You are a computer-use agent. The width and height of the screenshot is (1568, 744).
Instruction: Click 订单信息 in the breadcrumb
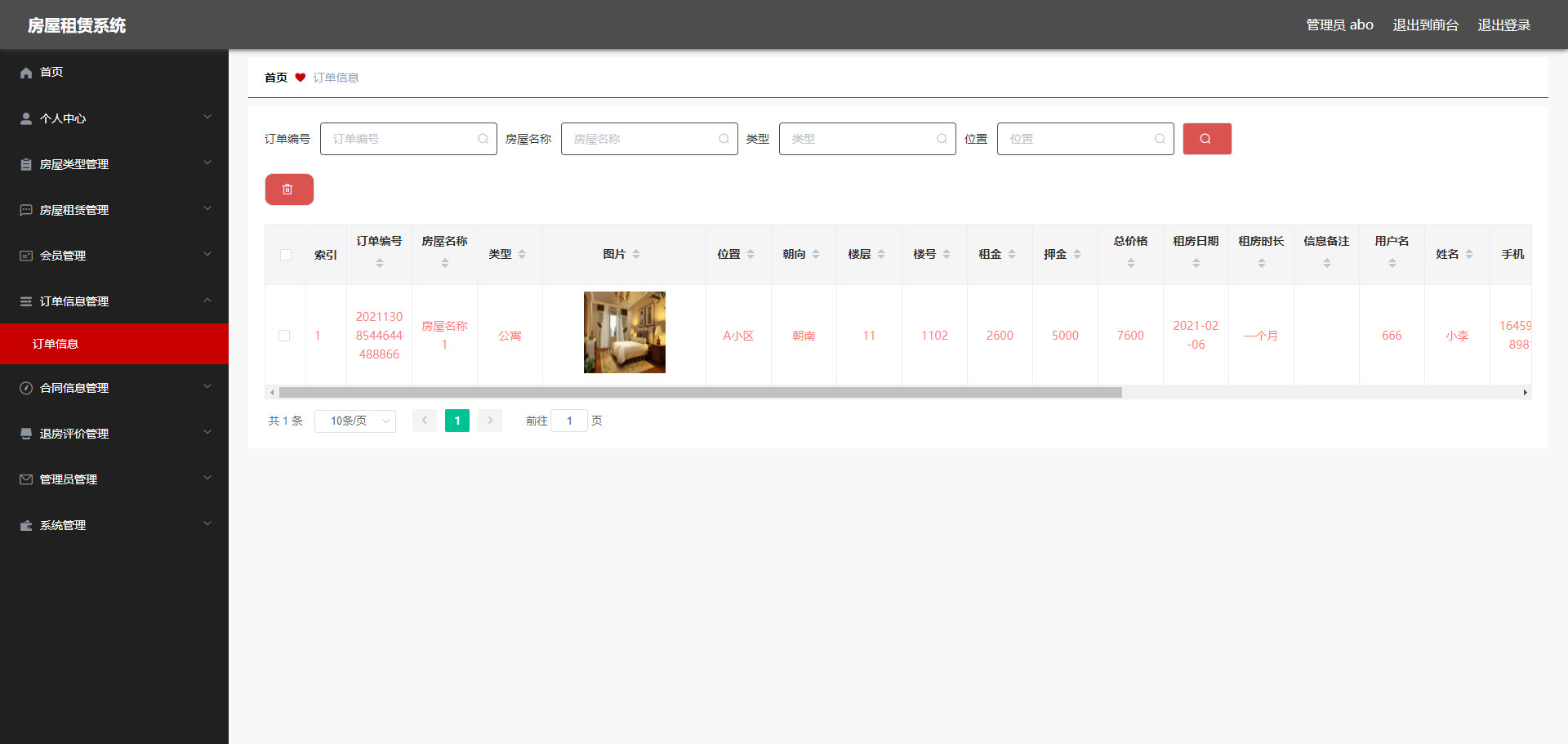pos(336,78)
